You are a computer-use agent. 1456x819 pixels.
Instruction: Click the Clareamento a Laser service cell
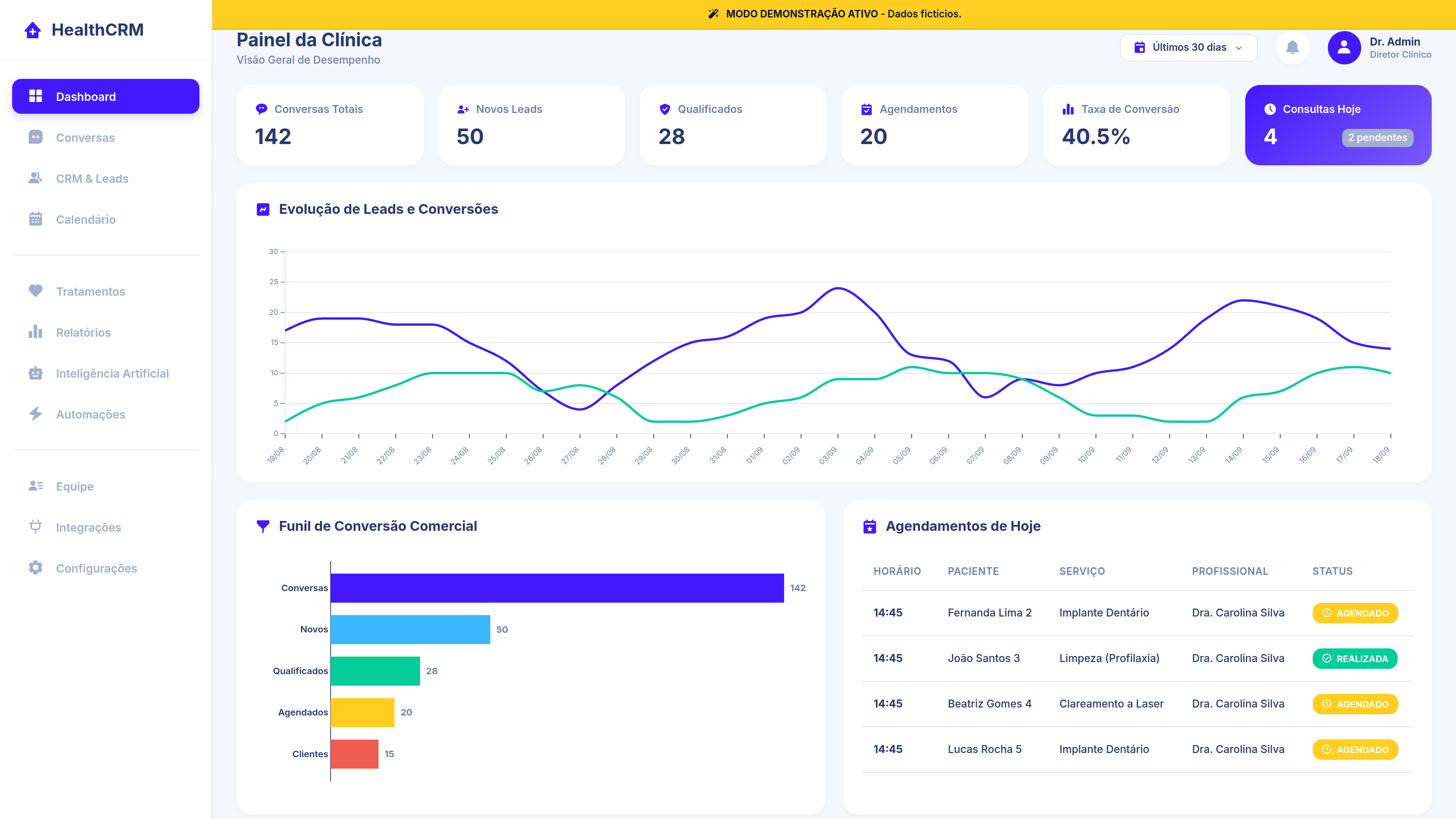[x=1111, y=704]
